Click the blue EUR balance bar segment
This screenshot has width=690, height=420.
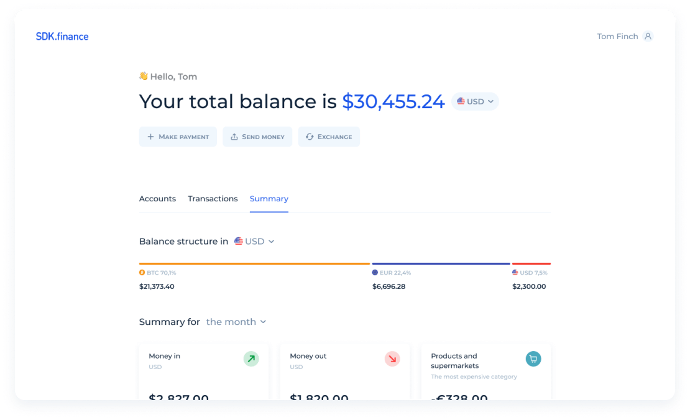441,264
